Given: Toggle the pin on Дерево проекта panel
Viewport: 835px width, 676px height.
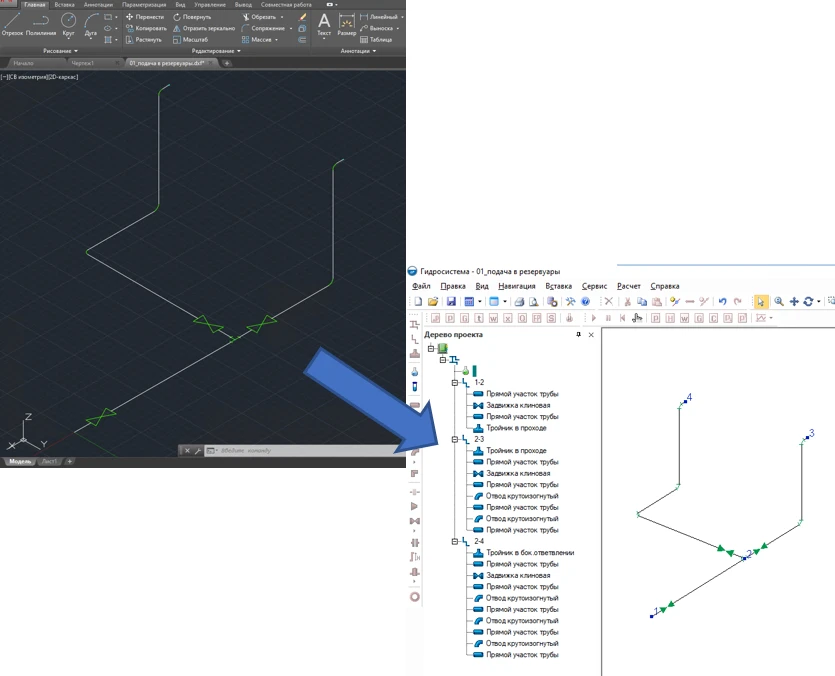Looking at the screenshot, I should click(578, 334).
